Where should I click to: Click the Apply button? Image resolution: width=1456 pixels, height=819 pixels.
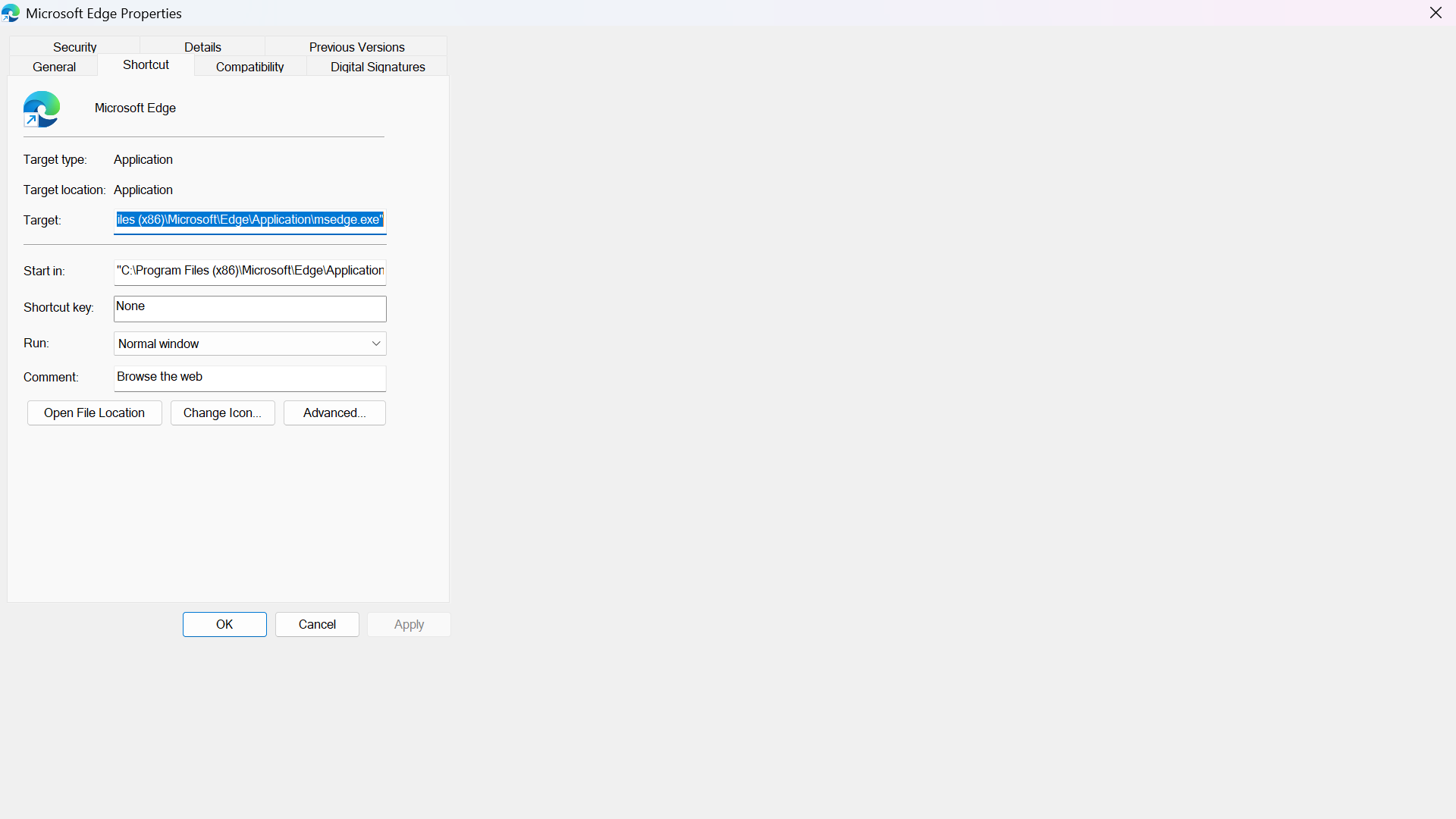[409, 624]
